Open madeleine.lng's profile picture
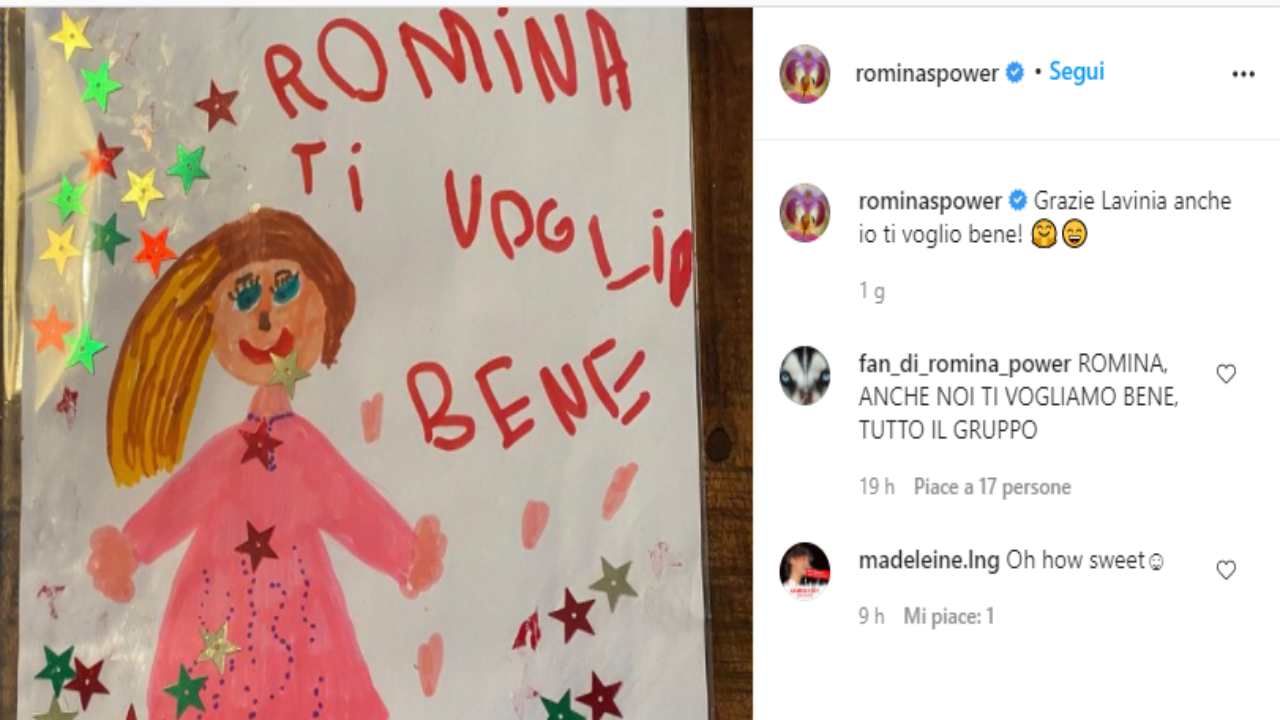The width and height of the screenshot is (1280, 720). click(x=805, y=571)
